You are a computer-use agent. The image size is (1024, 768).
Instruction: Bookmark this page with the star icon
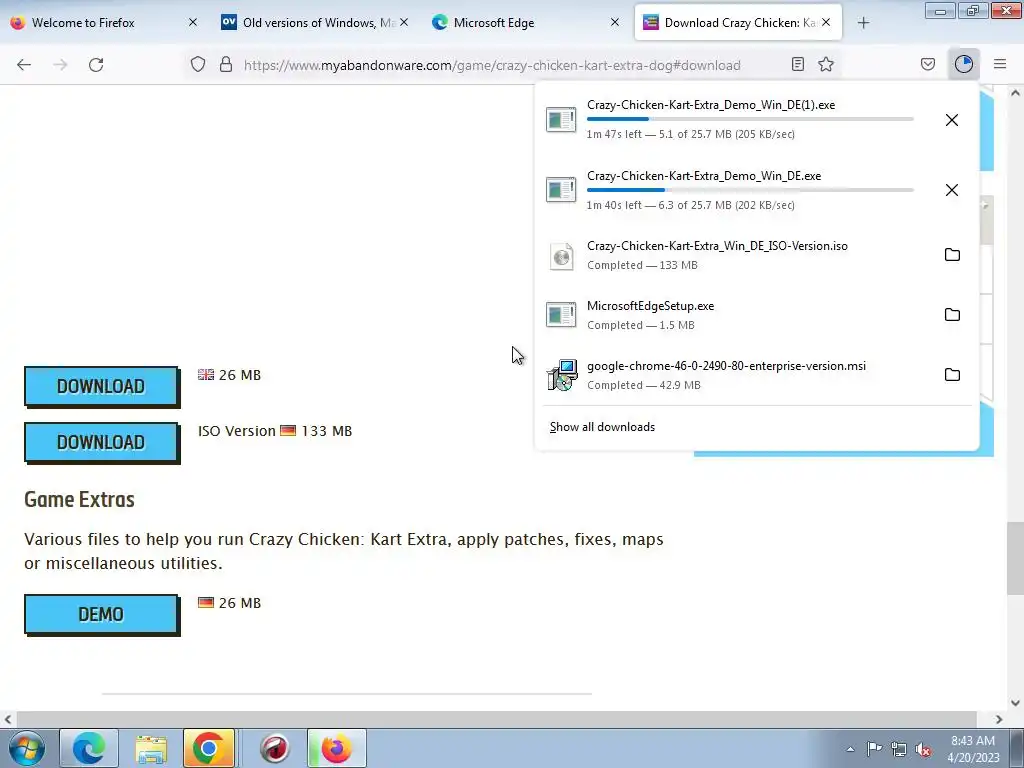point(826,64)
